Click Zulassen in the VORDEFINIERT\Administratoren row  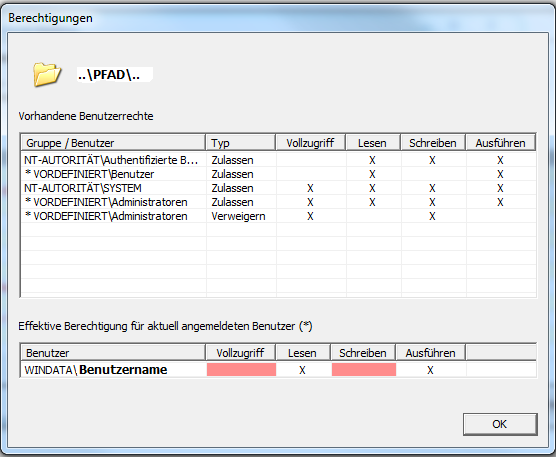coord(233,202)
